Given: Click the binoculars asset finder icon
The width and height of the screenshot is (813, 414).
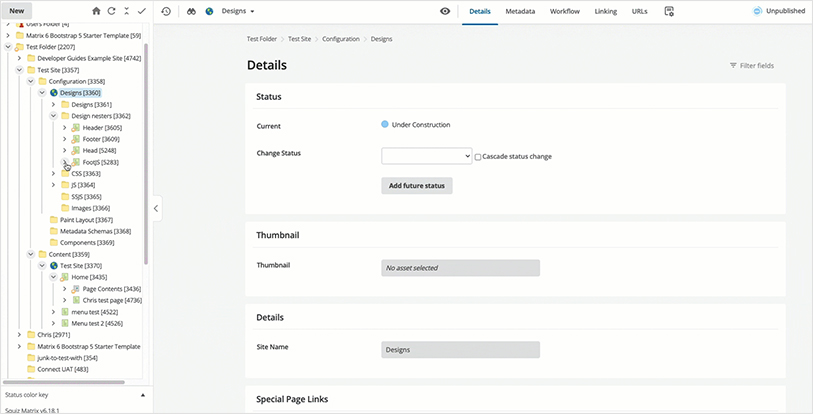Looking at the screenshot, I should (191, 11).
